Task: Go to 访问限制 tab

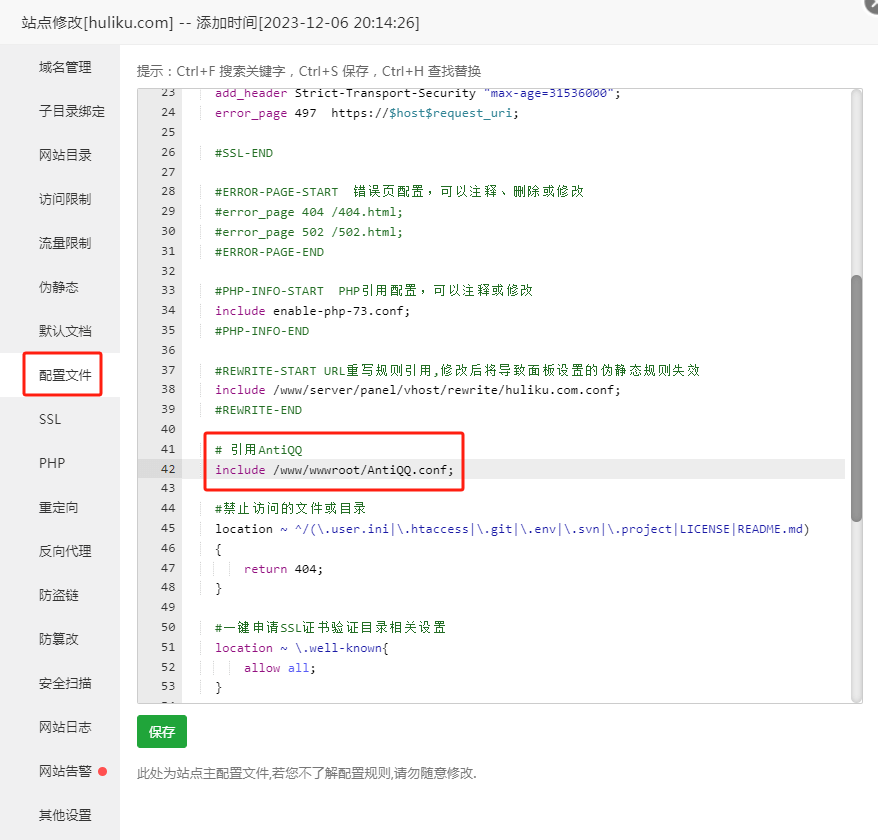Action: click(x=65, y=199)
